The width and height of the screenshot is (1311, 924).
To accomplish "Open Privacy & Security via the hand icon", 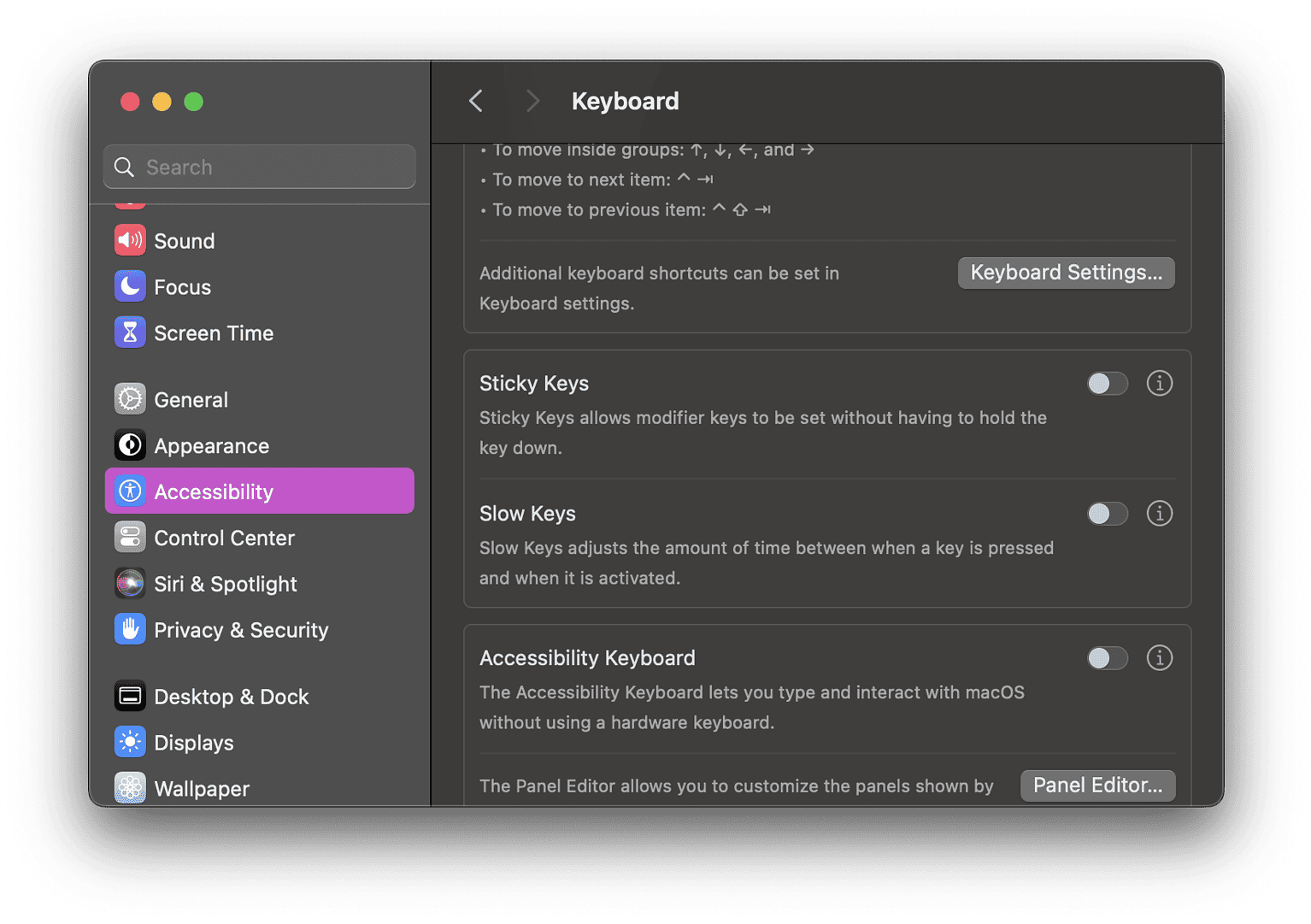I will pyautogui.click(x=130, y=629).
